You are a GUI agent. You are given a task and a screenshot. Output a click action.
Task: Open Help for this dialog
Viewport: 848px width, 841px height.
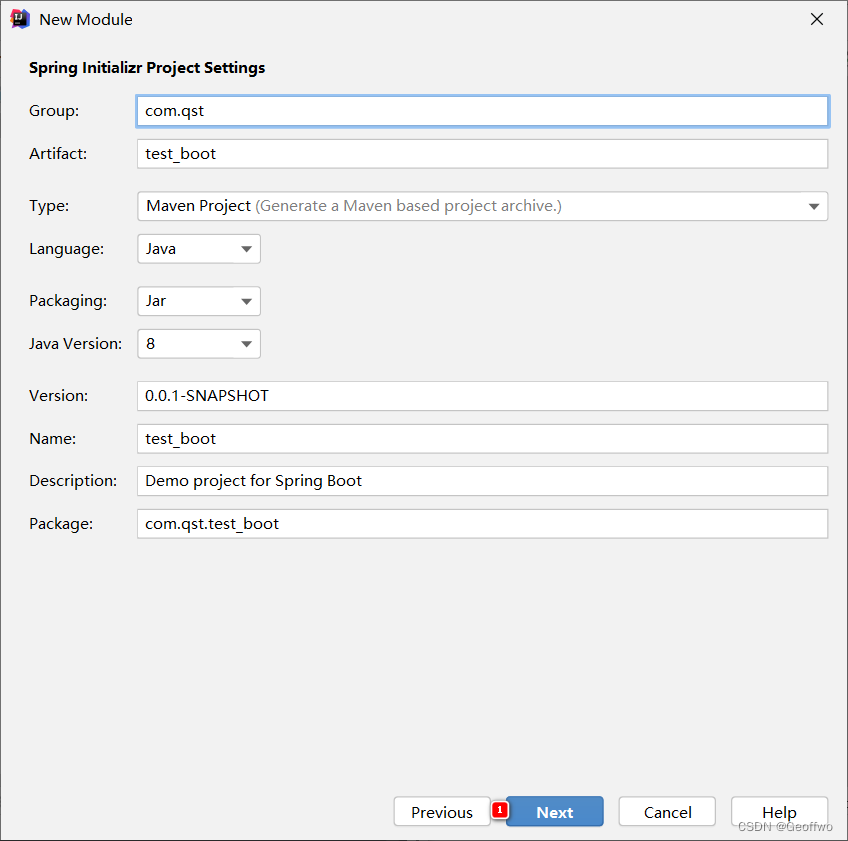coord(779,812)
